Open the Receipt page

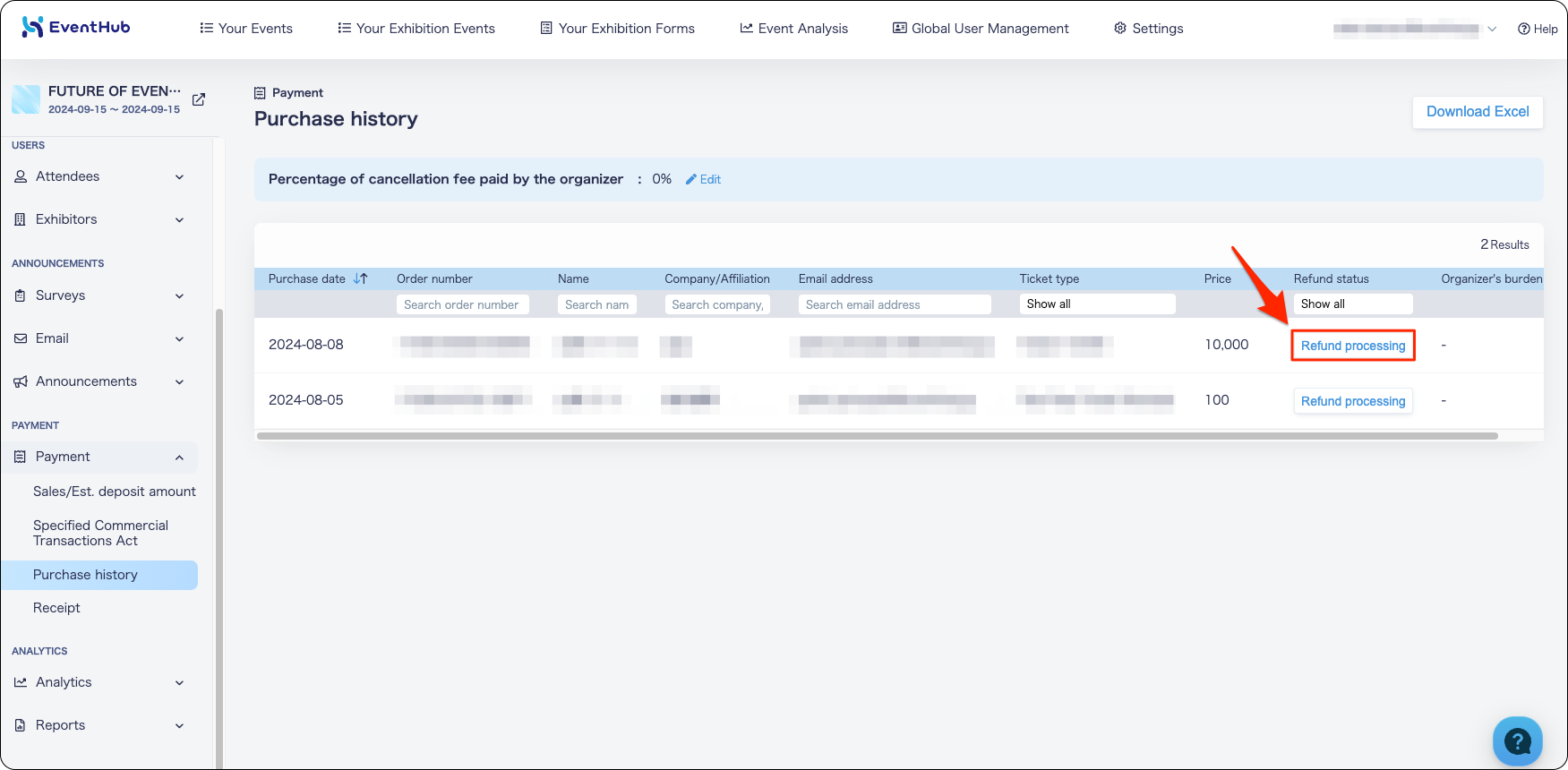pos(56,608)
